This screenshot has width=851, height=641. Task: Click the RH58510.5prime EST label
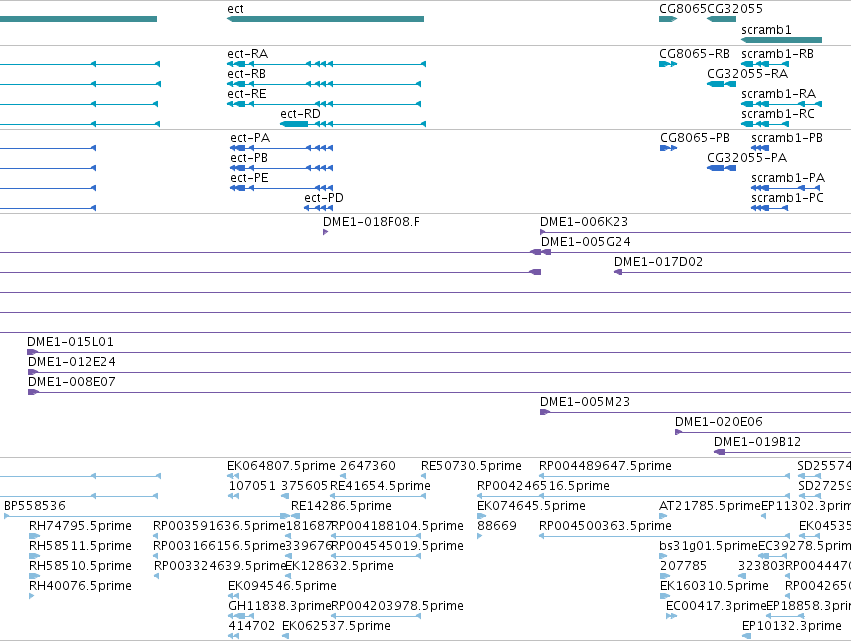[80, 567]
